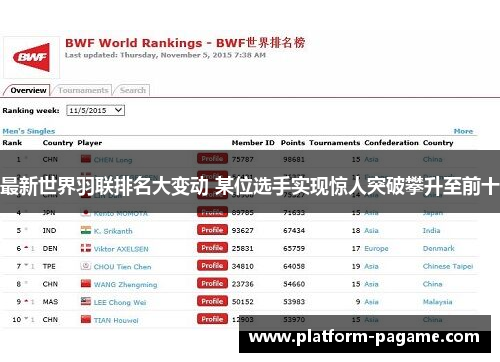Click rank-down arrow in CHOU Tien Chen row
The width and height of the screenshot is (500, 362).
[x=26, y=266]
